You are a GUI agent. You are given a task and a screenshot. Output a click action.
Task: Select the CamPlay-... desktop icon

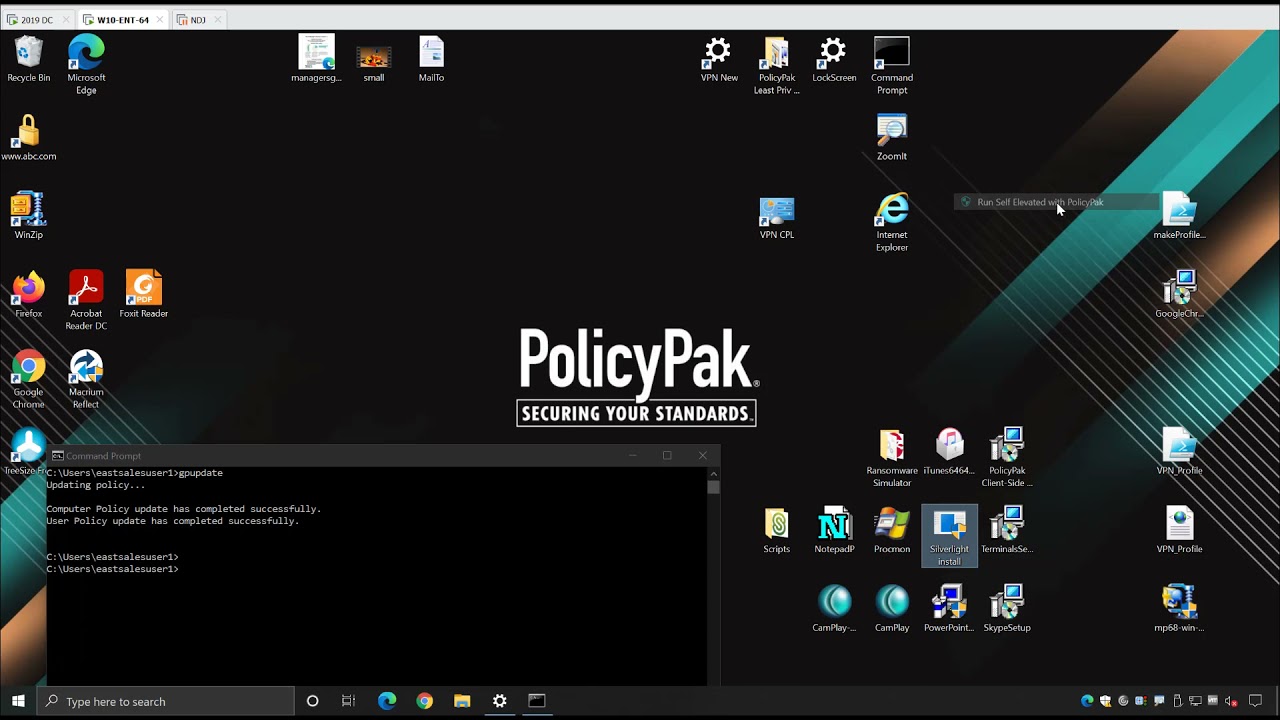pyautogui.click(x=834, y=609)
